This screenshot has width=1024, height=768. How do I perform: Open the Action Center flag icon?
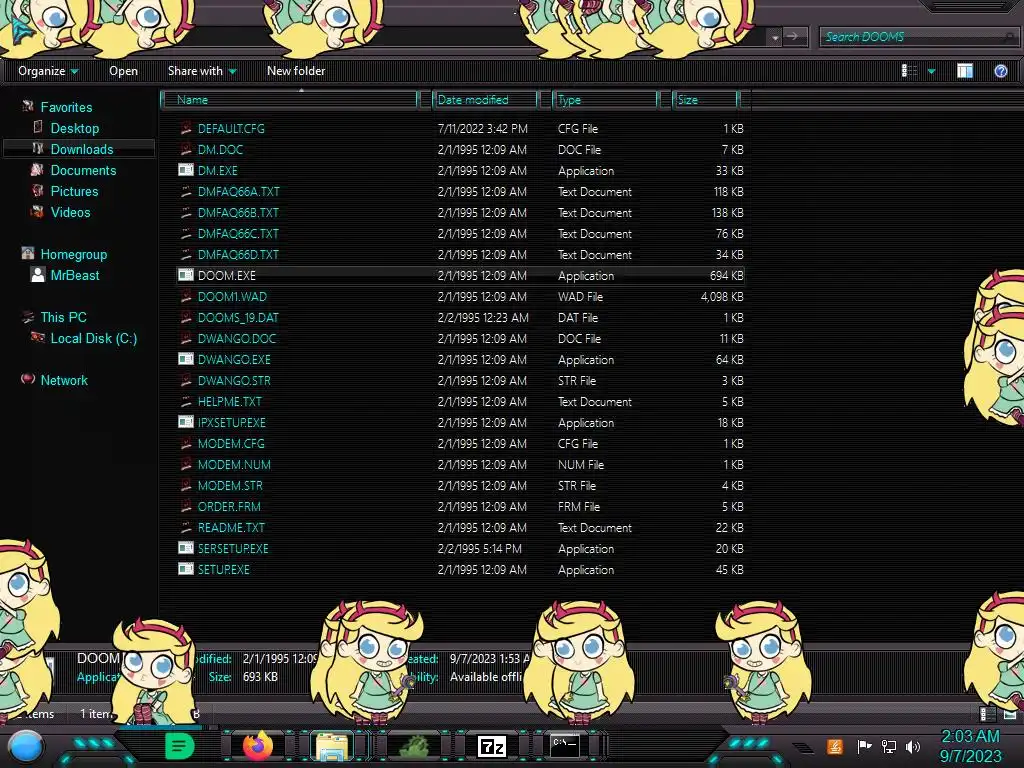point(864,746)
